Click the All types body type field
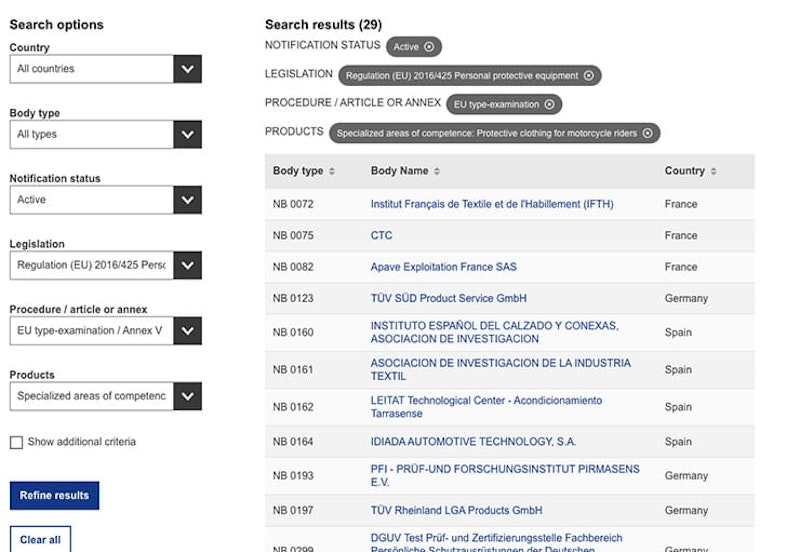Screen dimensions: 800x552 92,135
